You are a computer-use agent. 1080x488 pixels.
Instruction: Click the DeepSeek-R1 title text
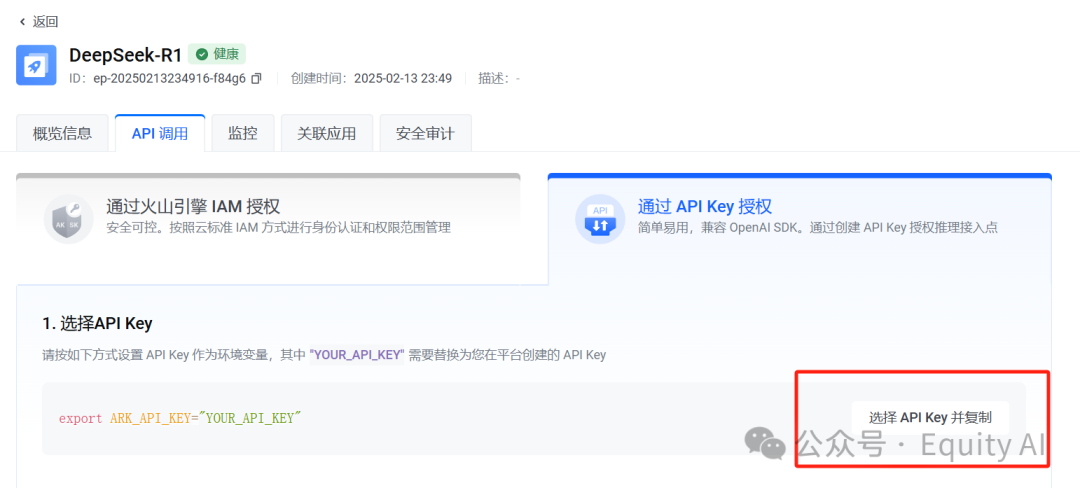click(x=125, y=55)
